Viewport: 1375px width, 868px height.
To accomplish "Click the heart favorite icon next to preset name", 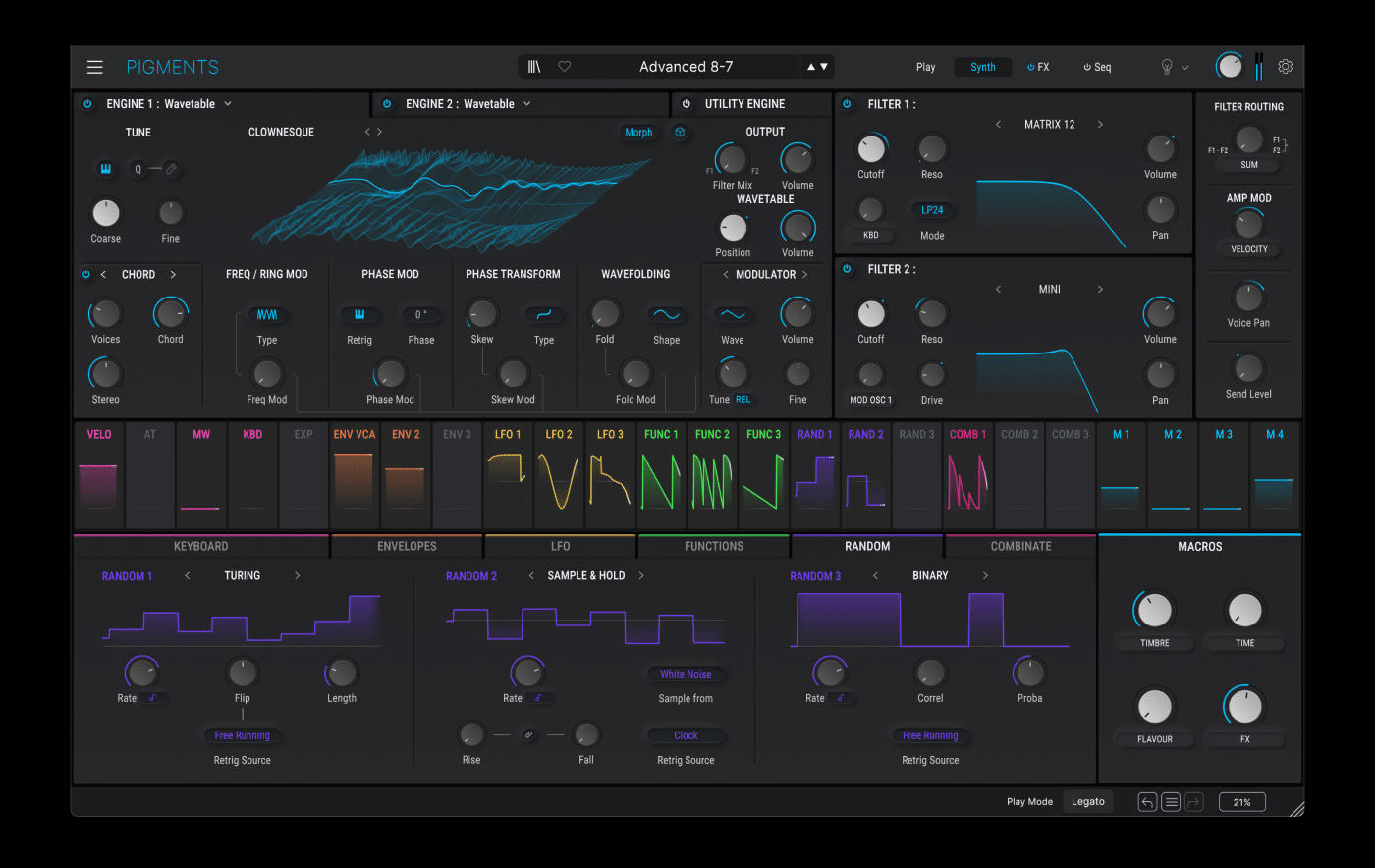I will pyautogui.click(x=564, y=66).
